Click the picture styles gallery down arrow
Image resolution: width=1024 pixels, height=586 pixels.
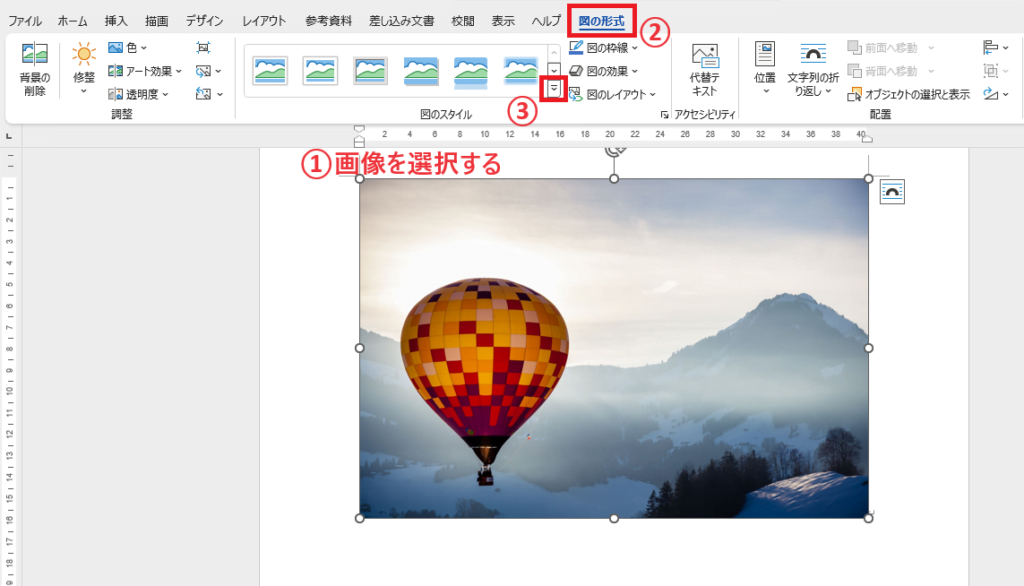(554, 69)
